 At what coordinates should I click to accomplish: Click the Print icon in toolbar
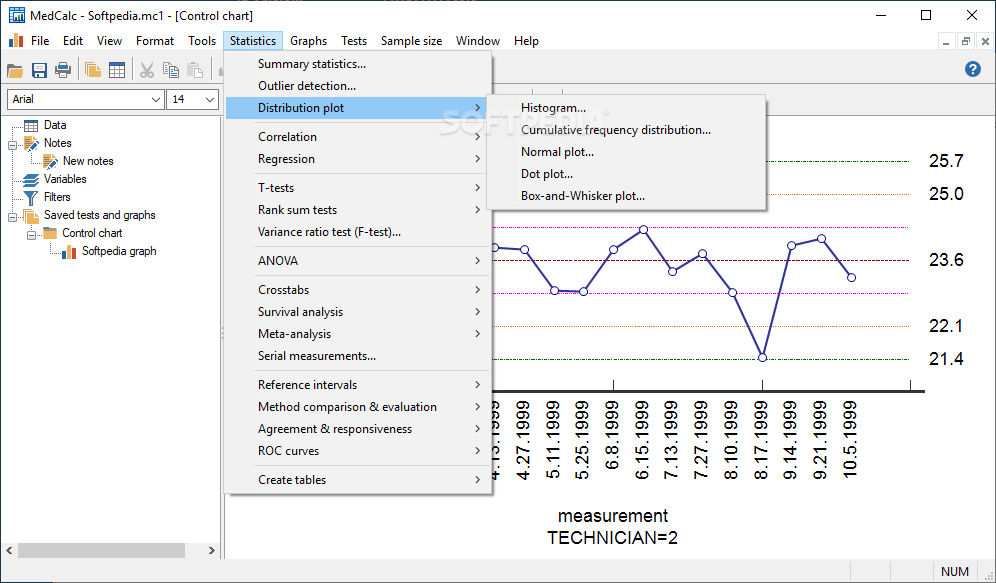(x=63, y=70)
